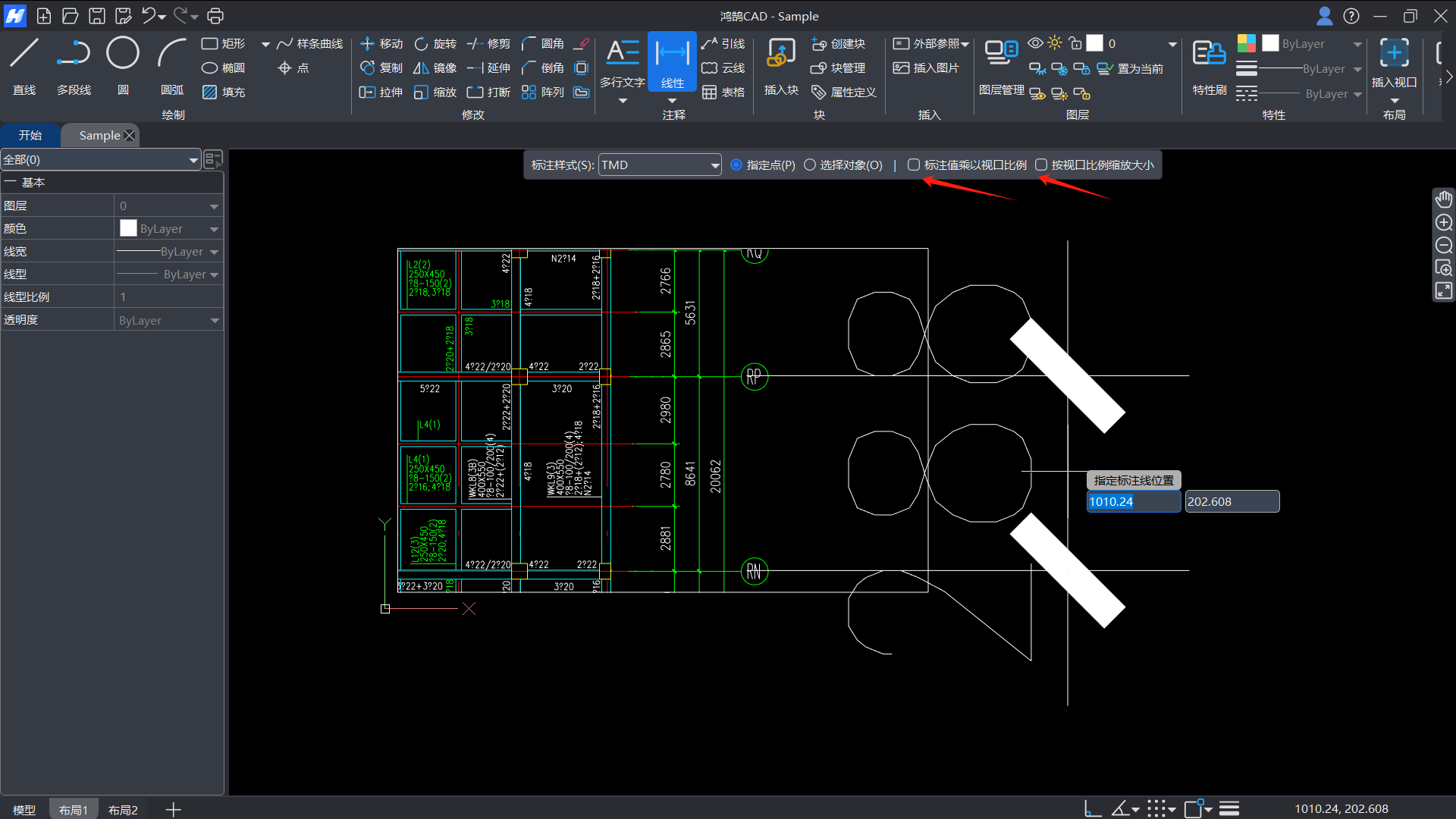The image size is (1456, 819).
Task: Click the pan hand icon in navigation bar
Action: point(1443,199)
